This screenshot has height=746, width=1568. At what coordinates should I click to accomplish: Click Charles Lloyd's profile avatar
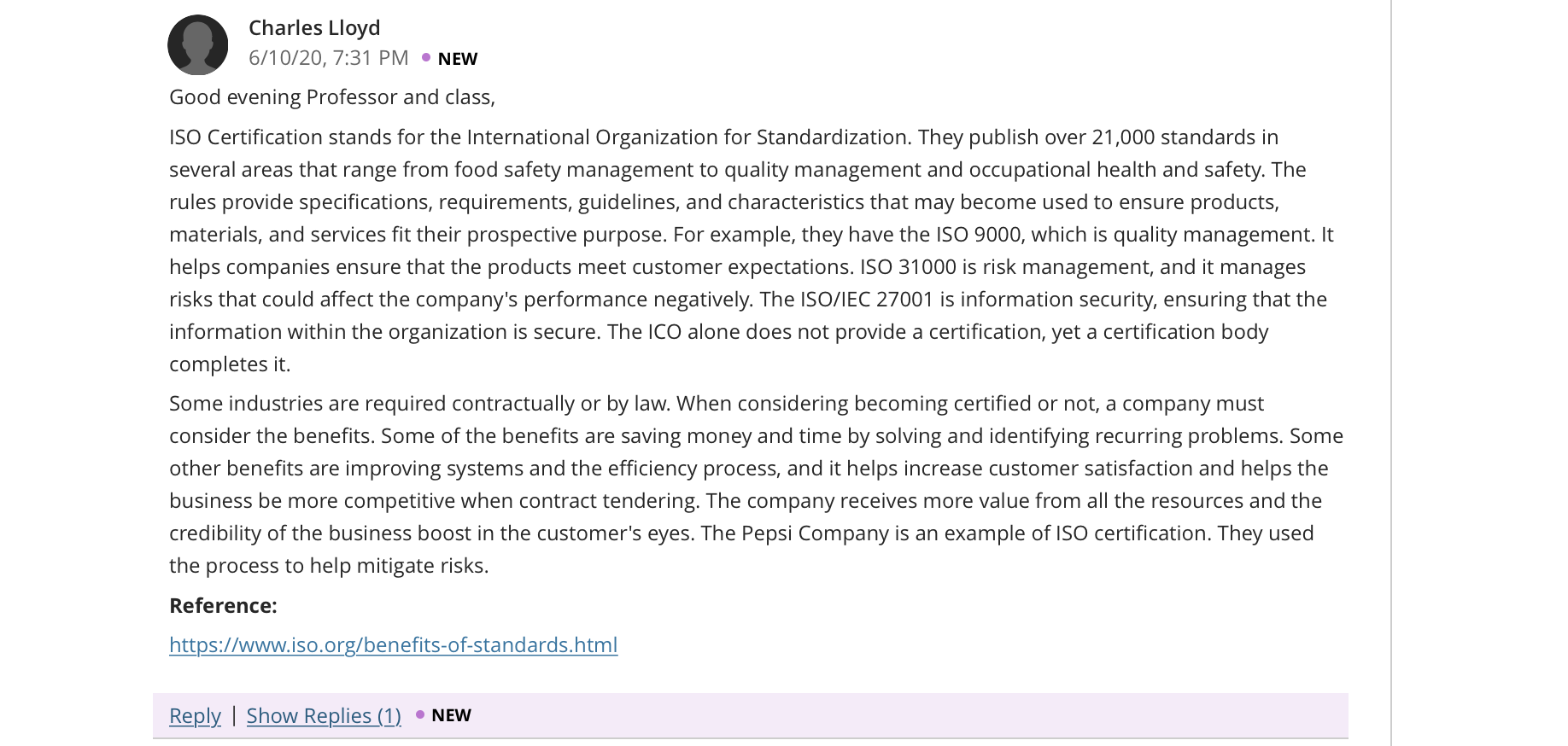coord(197,44)
